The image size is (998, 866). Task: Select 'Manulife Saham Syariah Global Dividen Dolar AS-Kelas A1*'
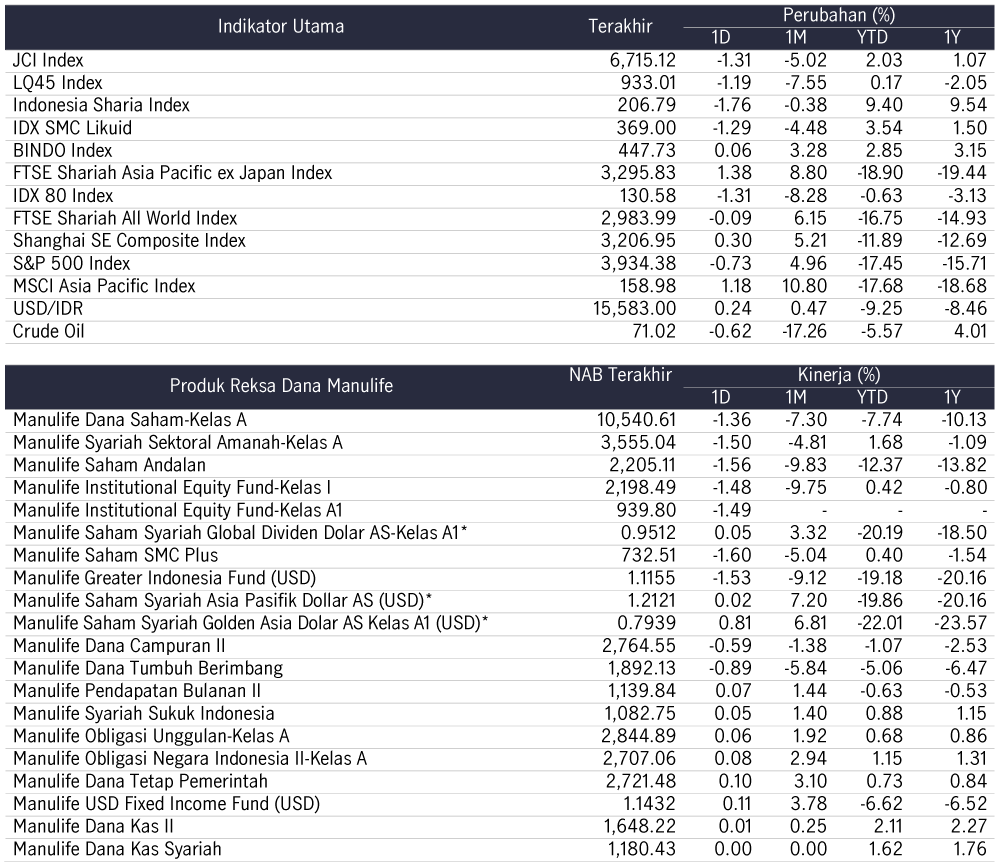coord(240,533)
